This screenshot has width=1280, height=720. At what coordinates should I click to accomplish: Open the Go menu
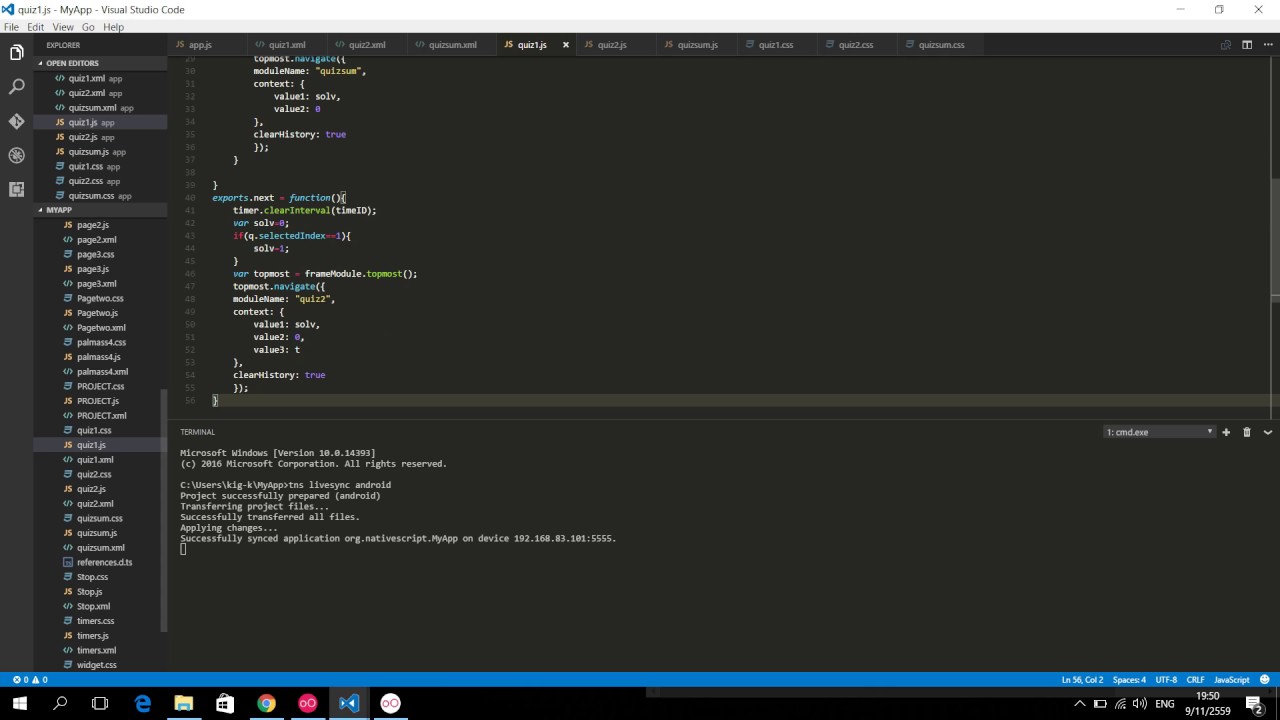pyautogui.click(x=88, y=27)
